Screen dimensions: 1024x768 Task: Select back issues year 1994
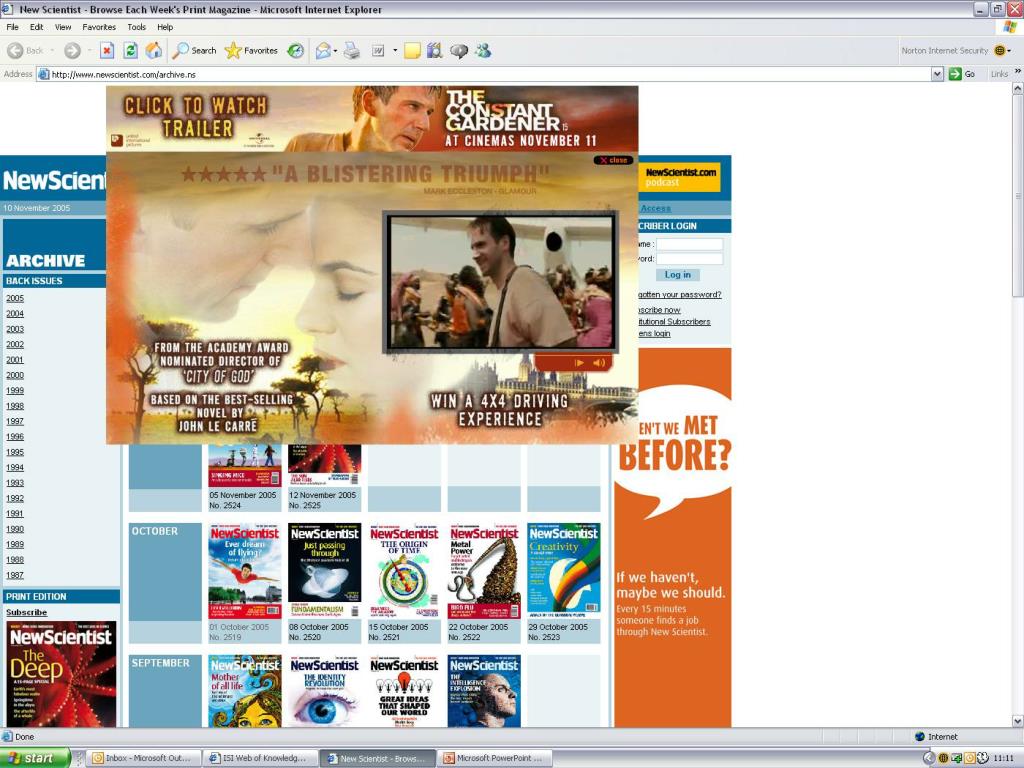15,468
